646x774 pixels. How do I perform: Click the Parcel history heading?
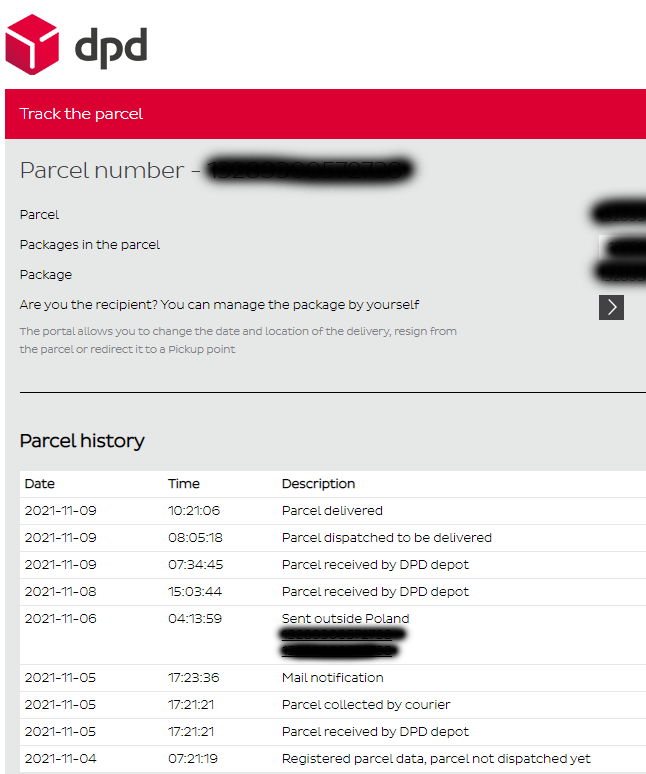point(82,441)
